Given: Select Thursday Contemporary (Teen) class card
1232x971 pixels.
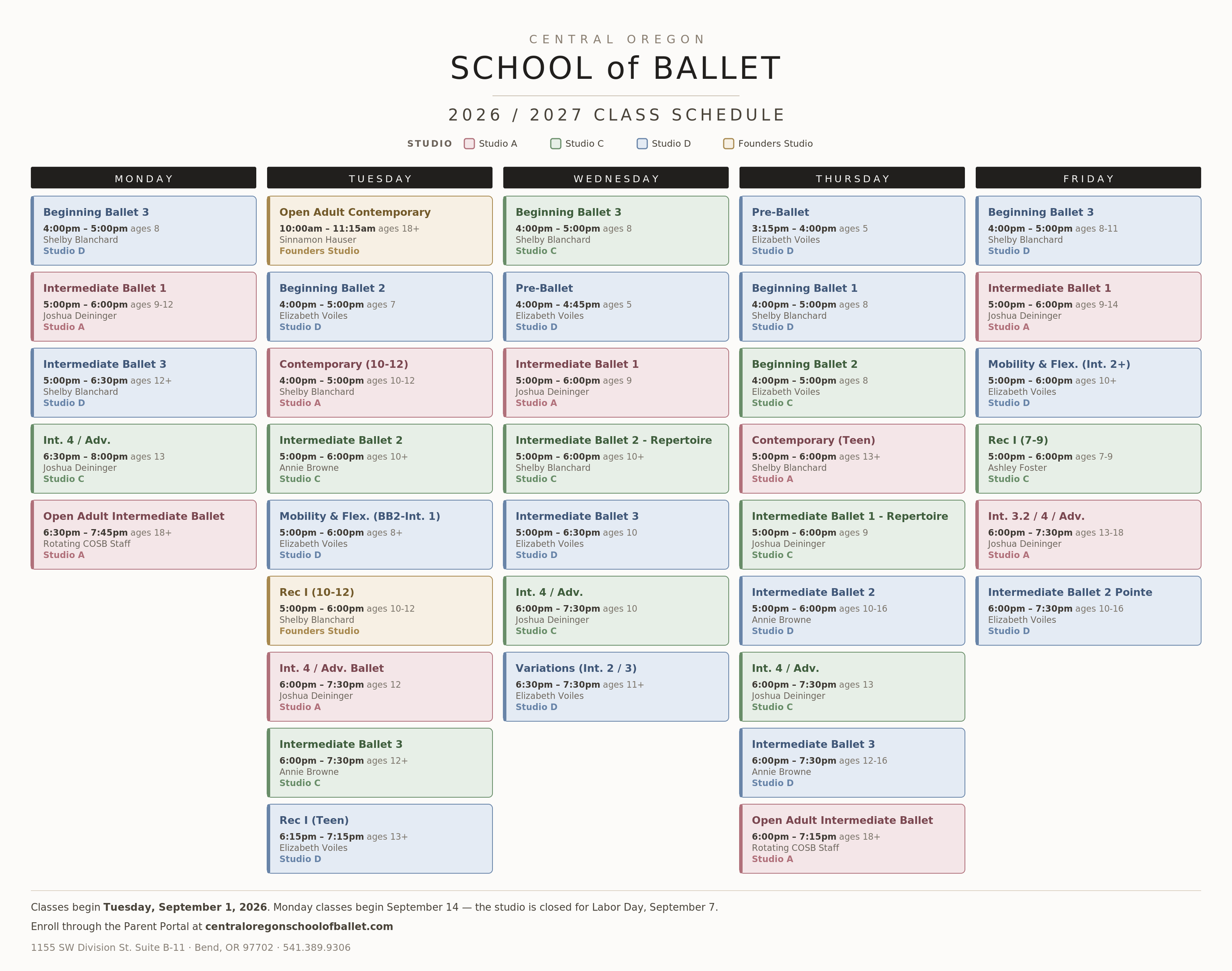Looking at the screenshot, I should (x=852, y=459).
